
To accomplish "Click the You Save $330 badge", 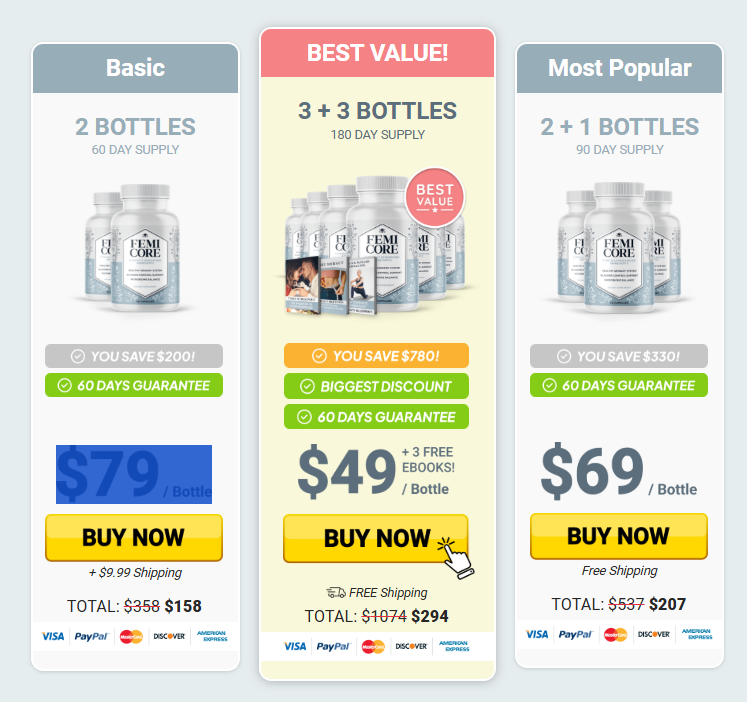I will coord(619,356).
